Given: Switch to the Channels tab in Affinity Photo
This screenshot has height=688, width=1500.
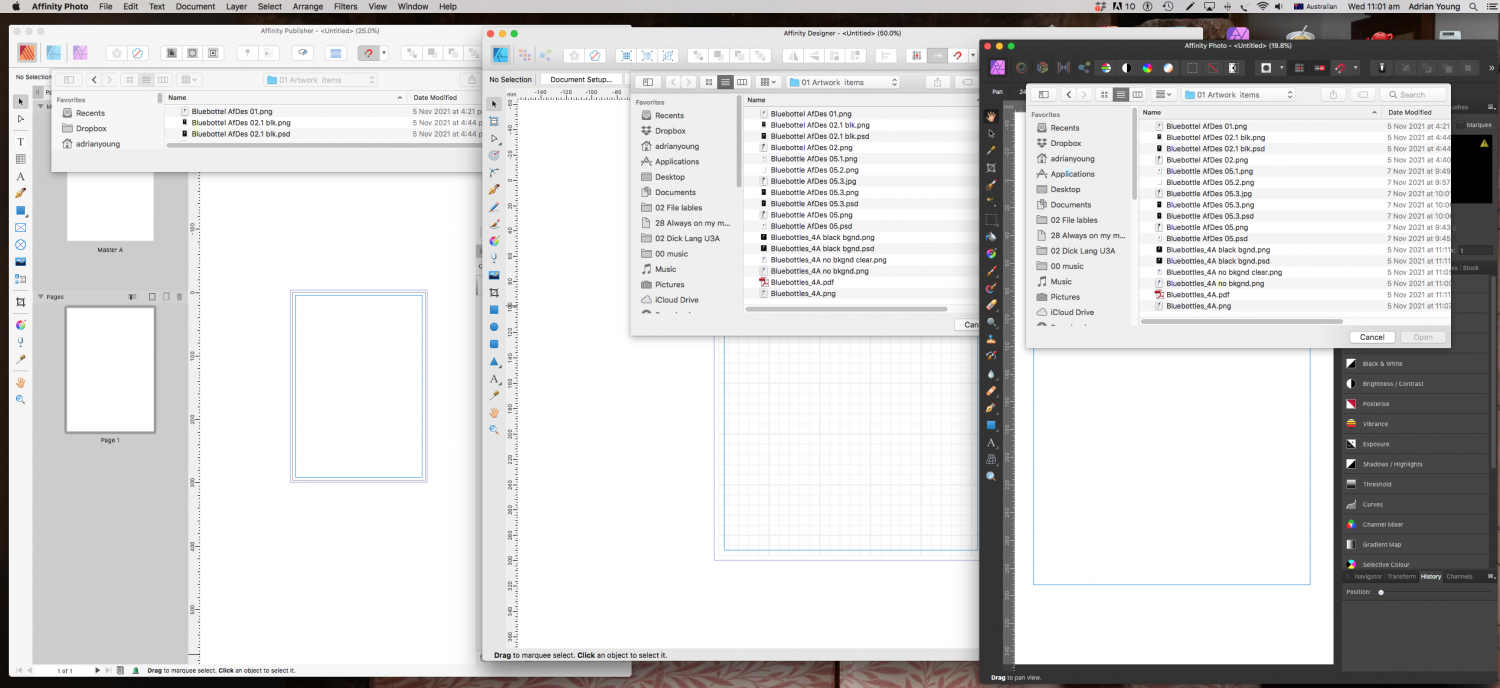Looking at the screenshot, I should point(1459,576).
